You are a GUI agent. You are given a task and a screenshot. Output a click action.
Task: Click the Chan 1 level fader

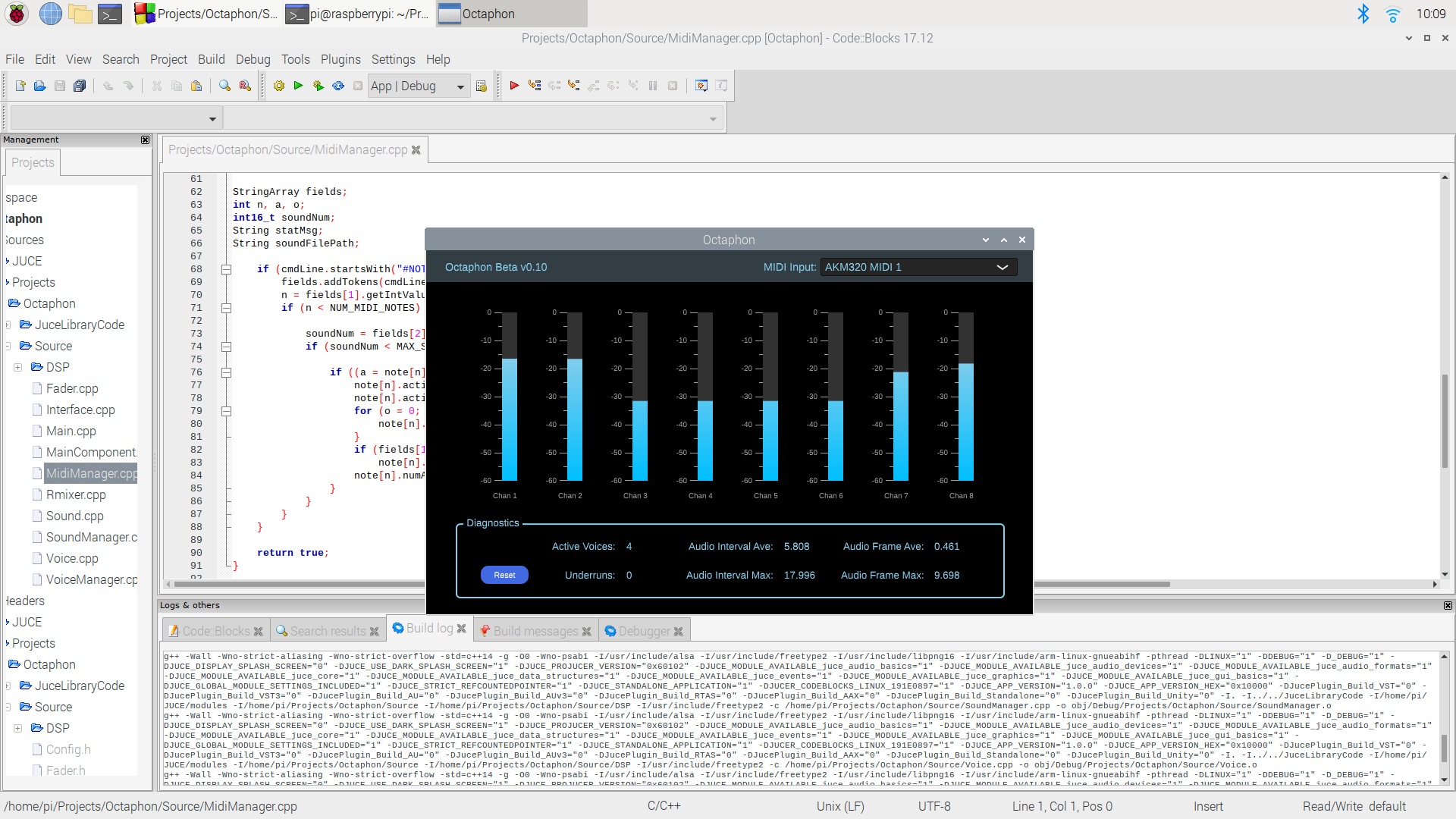tap(510, 397)
